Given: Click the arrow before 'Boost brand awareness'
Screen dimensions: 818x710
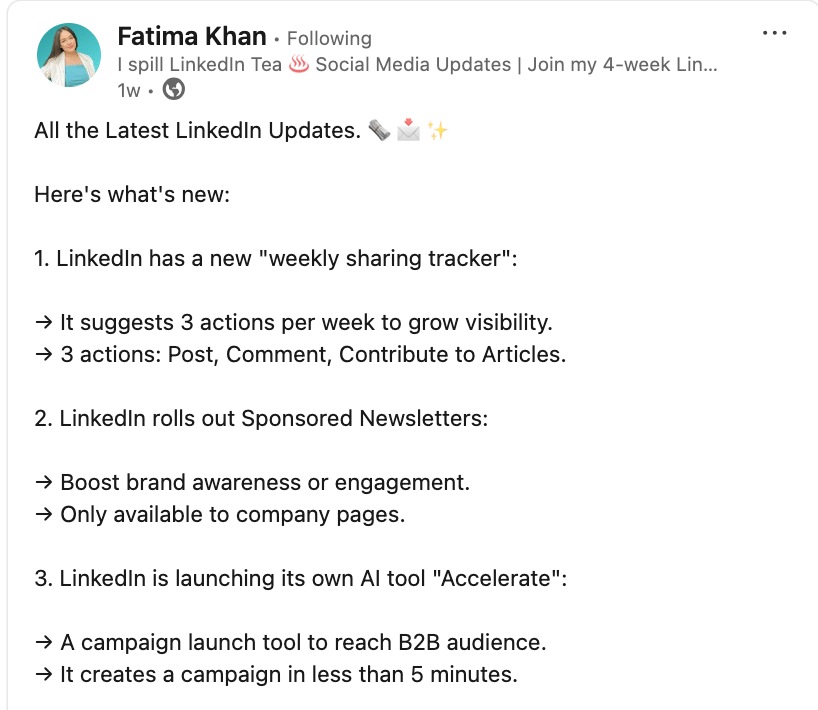Looking at the screenshot, I should [x=44, y=483].
